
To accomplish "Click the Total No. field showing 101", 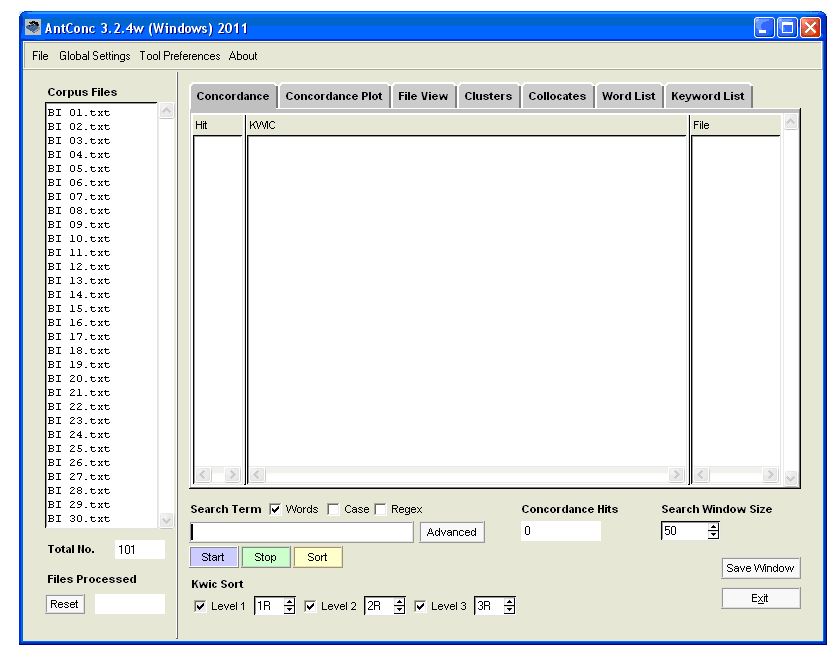I will [x=140, y=550].
